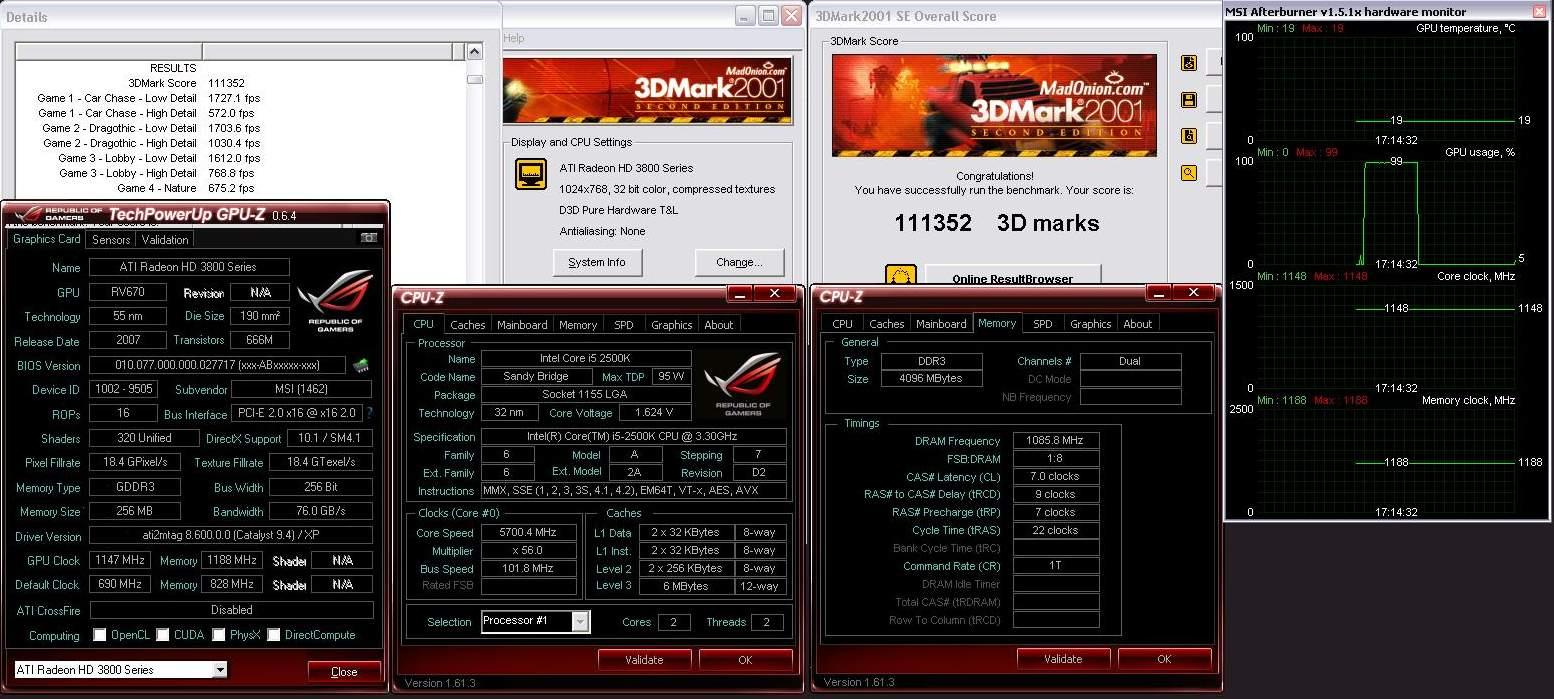Open the About tab in left CPU-Z window
The width and height of the screenshot is (1554, 699).
pos(719,324)
